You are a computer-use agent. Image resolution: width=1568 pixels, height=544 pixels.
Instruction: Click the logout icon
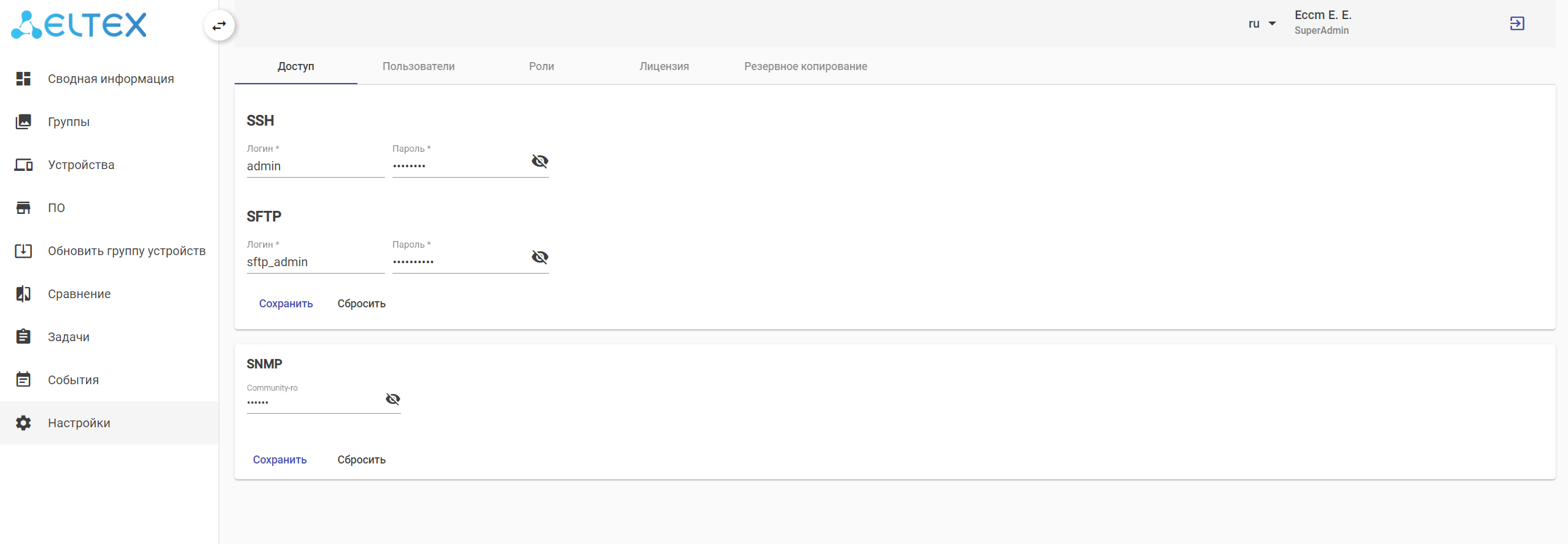tap(1516, 23)
